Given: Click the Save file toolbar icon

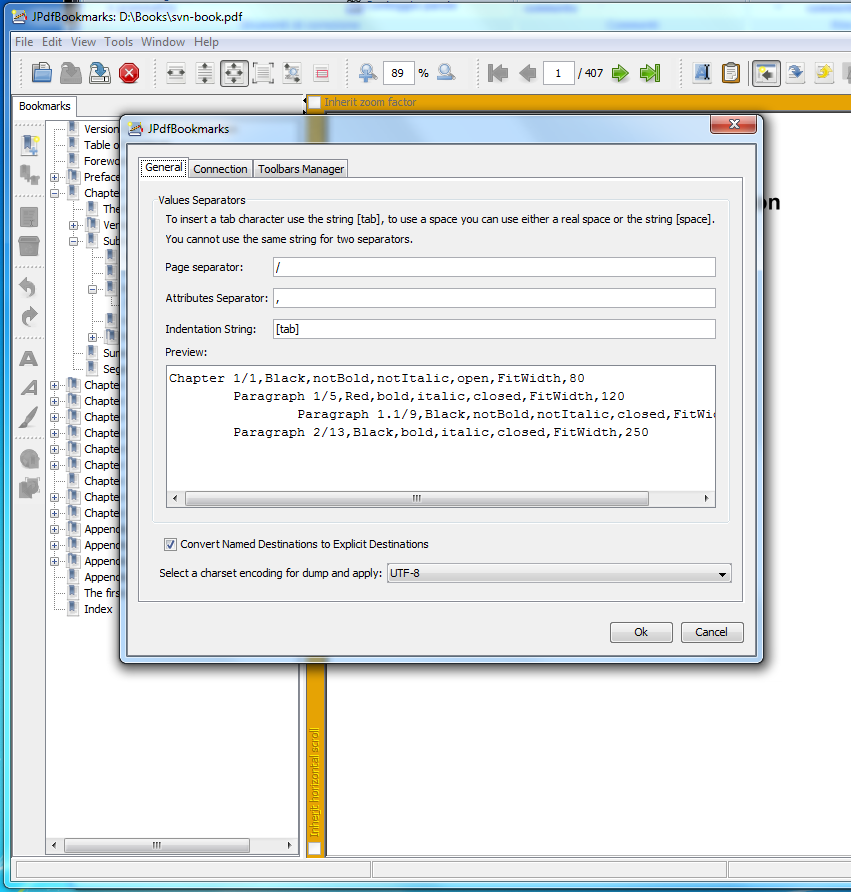Looking at the screenshot, I should [x=71, y=73].
